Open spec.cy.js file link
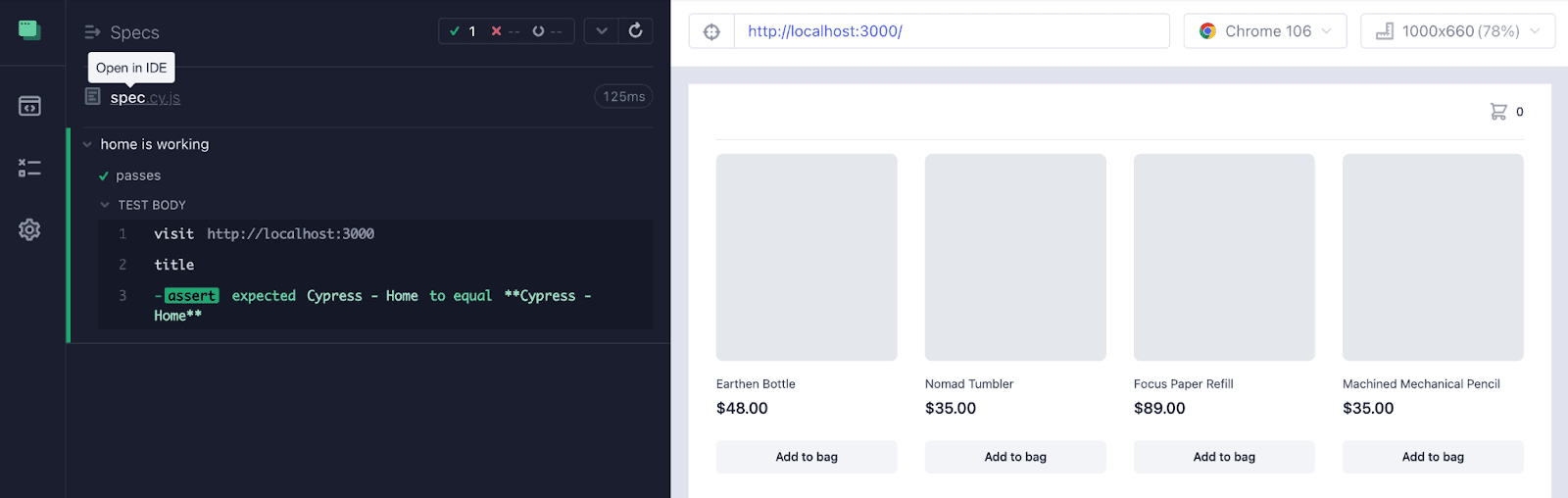 click(145, 97)
